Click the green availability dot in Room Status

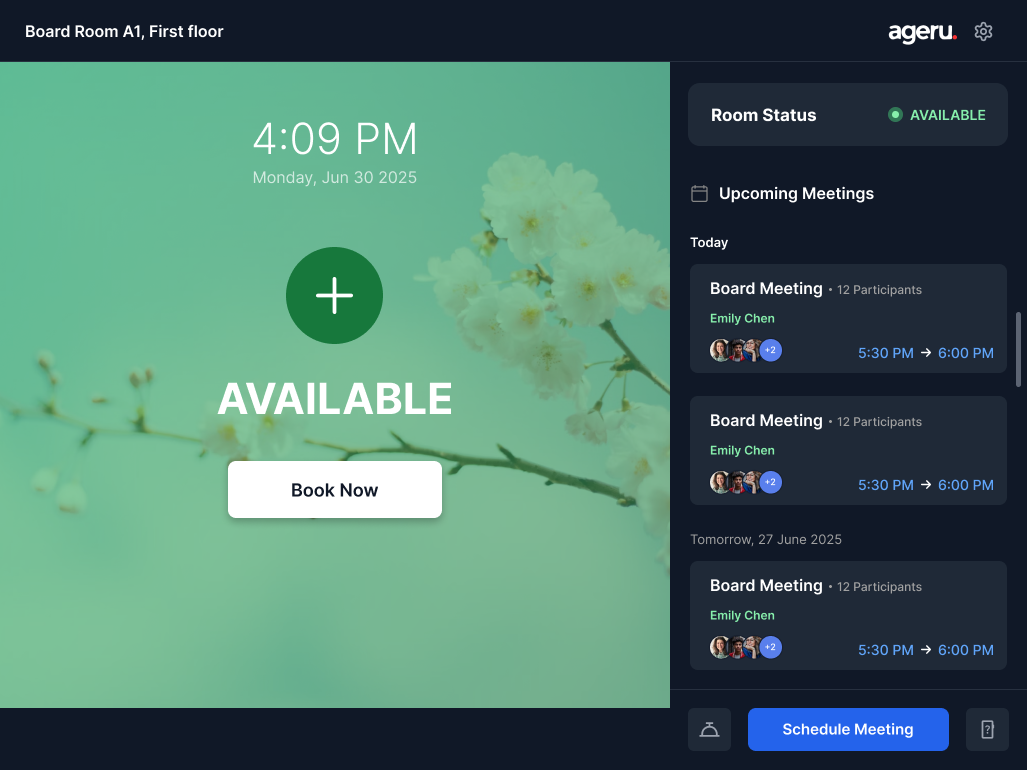click(x=895, y=114)
